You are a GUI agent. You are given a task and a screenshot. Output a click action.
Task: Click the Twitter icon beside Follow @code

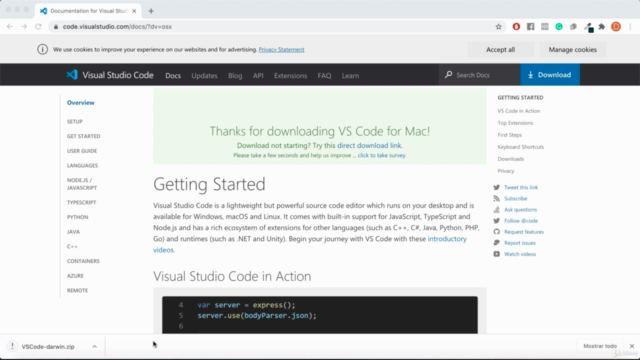pos(496,221)
